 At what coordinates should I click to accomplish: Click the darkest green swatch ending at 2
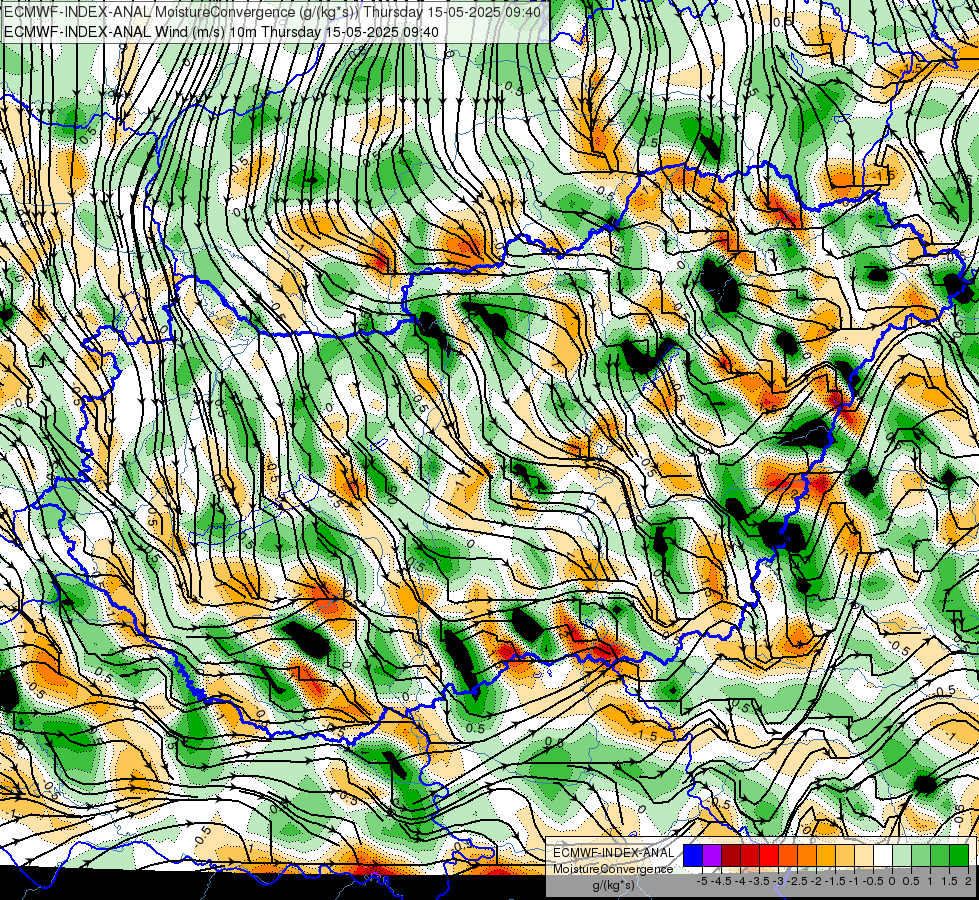(x=959, y=856)
